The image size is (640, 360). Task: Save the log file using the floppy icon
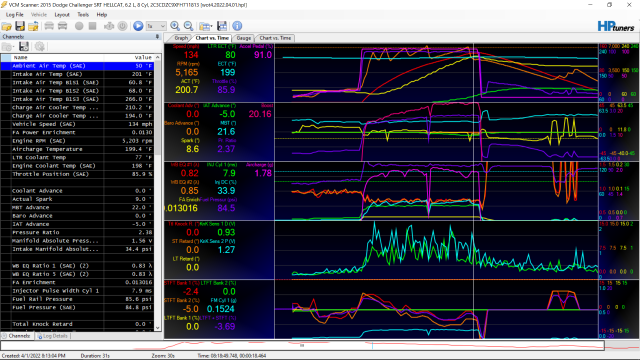coord(20,26)
